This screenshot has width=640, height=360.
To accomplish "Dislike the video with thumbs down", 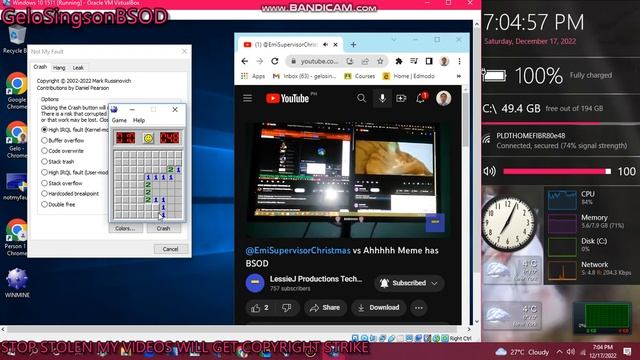I will coord(287,308).
